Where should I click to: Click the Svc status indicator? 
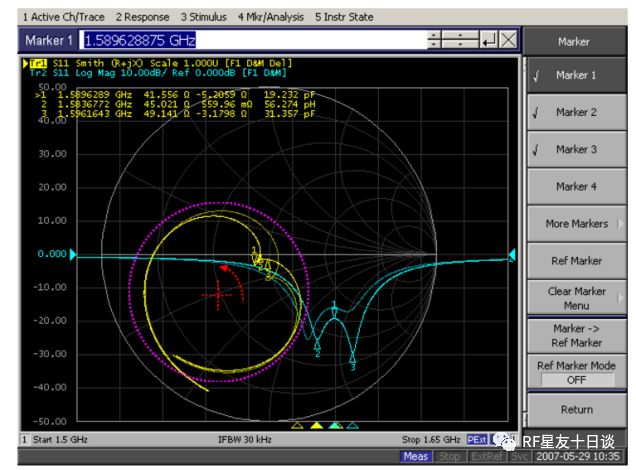[x=520, y=457]
